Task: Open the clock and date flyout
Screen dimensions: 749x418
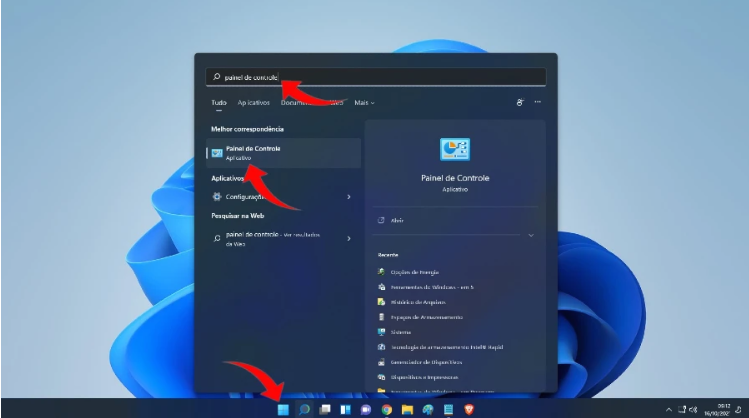Action: point(717,410)
